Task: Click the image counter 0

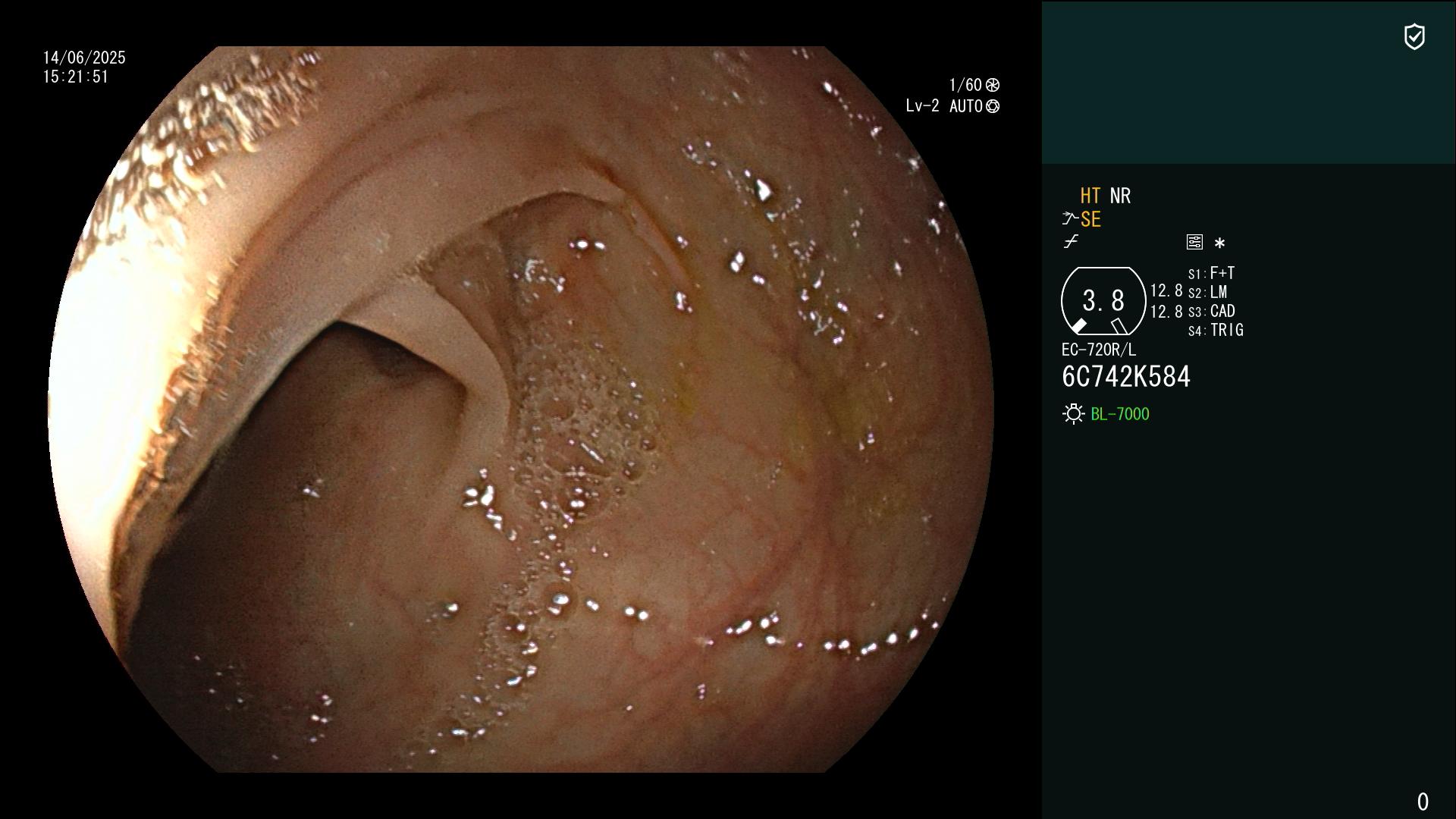Action: point(1423,802)
